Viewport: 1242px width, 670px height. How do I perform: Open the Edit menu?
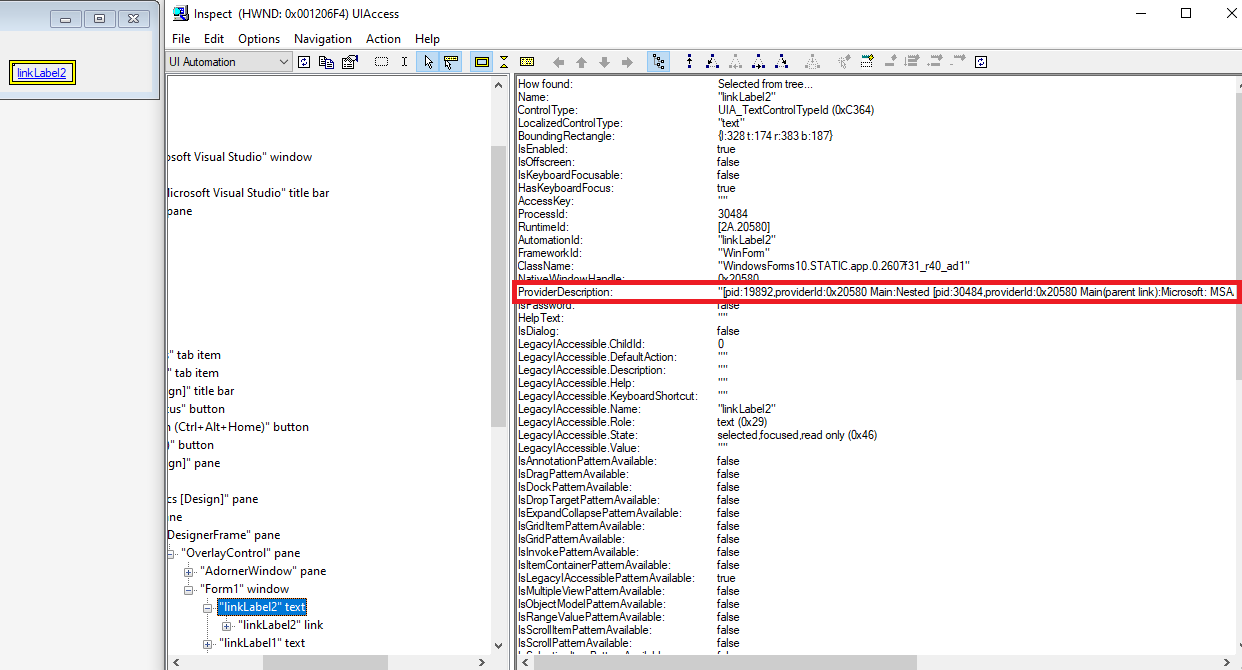(214, 39)
